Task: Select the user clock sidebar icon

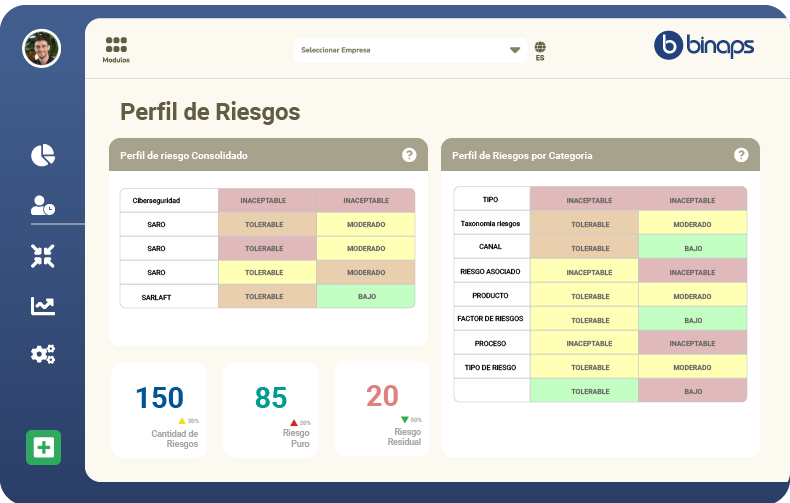Action: click(x=43, y=206)
